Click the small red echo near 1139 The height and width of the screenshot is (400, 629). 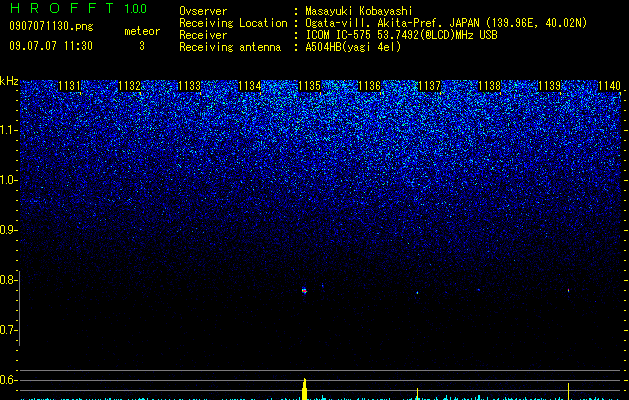(568, 290)
